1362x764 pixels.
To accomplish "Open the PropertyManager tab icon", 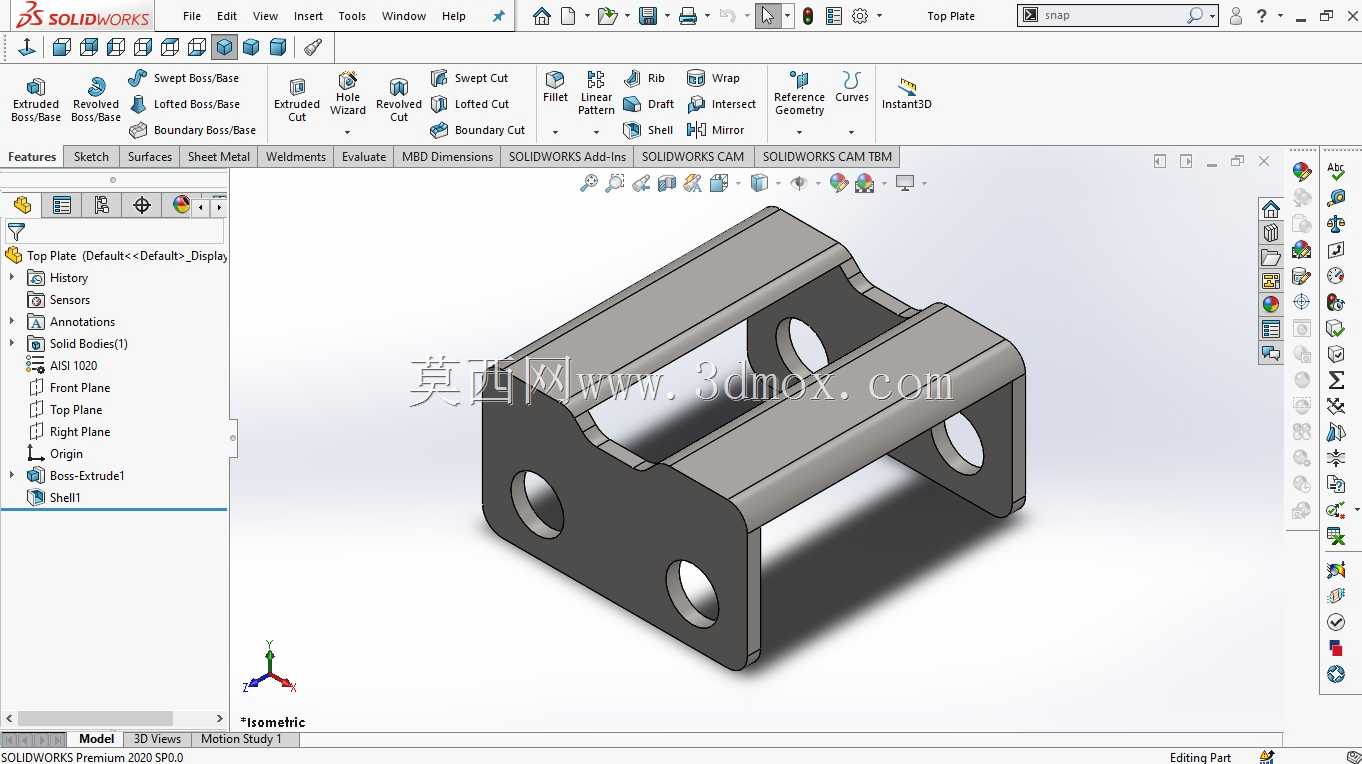I will pyautogui.click(x=62, y=205).
